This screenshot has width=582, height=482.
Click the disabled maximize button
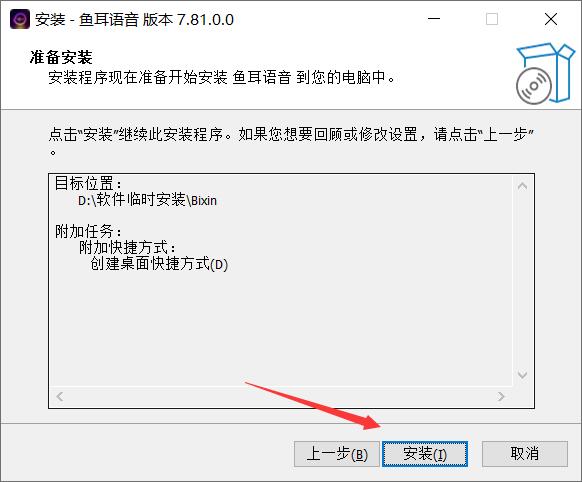click(492, 19)
